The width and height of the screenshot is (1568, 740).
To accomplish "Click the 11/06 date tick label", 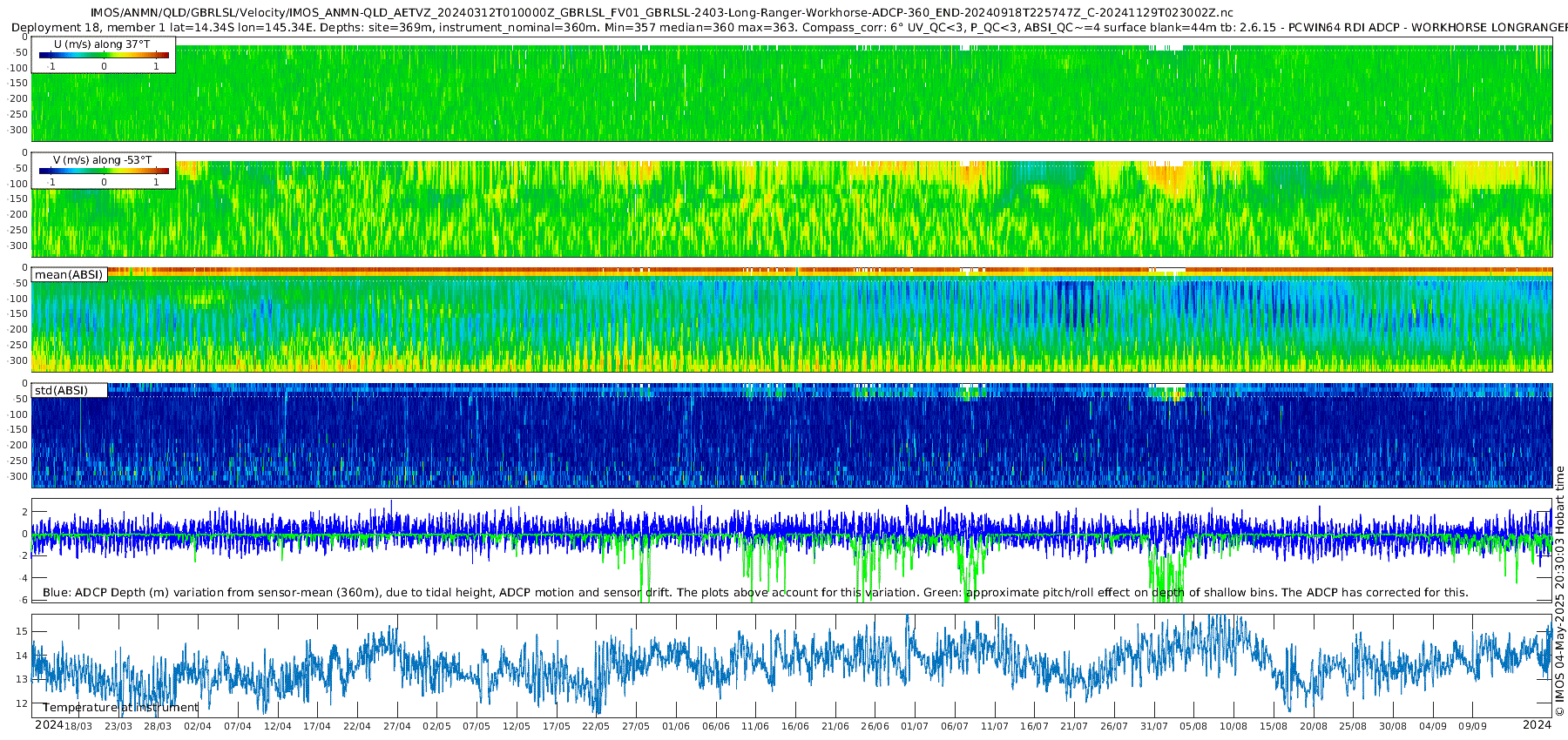I will (755, 726).
